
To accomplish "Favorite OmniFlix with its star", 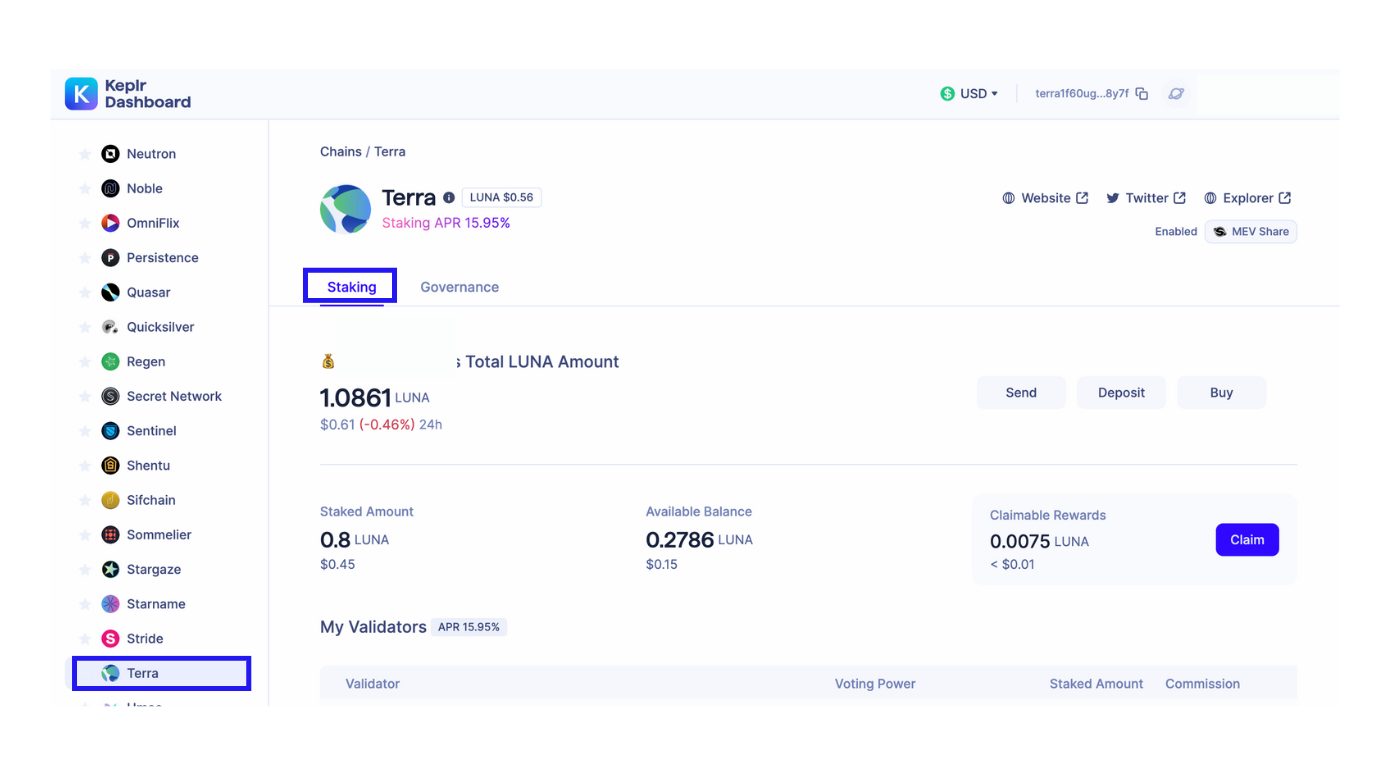I will 85,223.
